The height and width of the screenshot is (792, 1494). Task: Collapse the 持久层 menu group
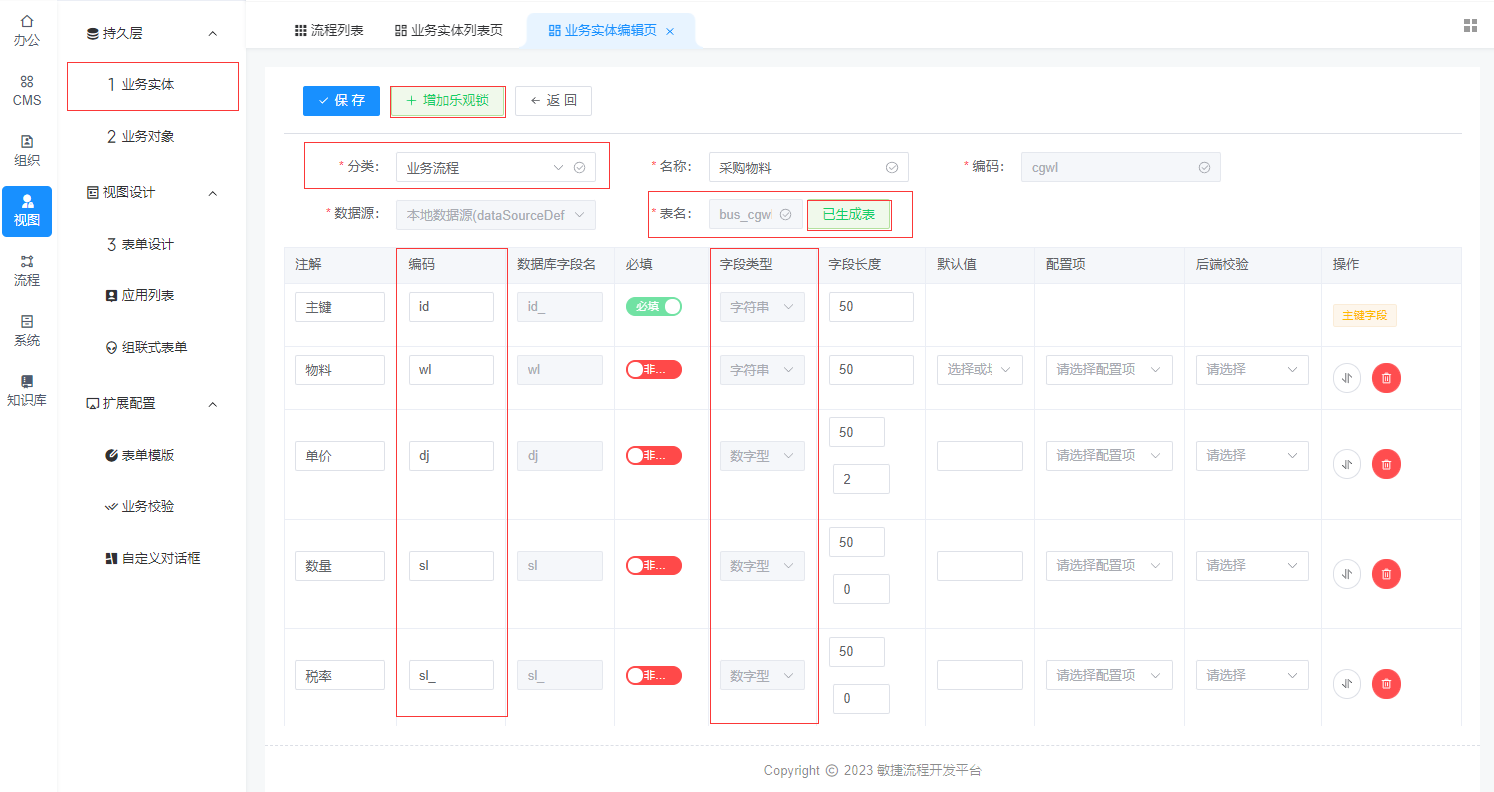click(x=212, y=33)
